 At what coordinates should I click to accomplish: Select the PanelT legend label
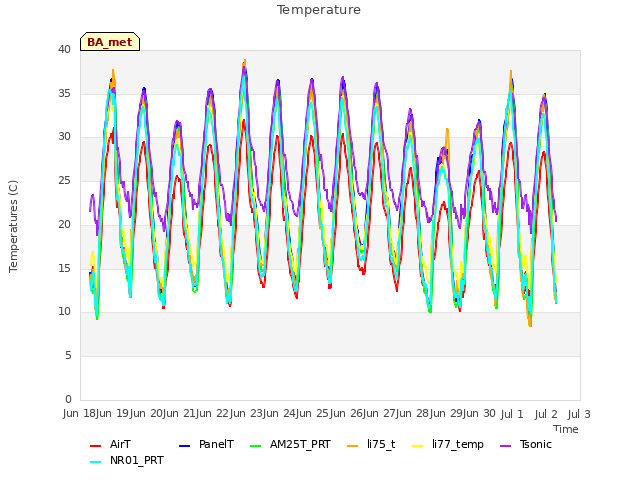[216, 444]
